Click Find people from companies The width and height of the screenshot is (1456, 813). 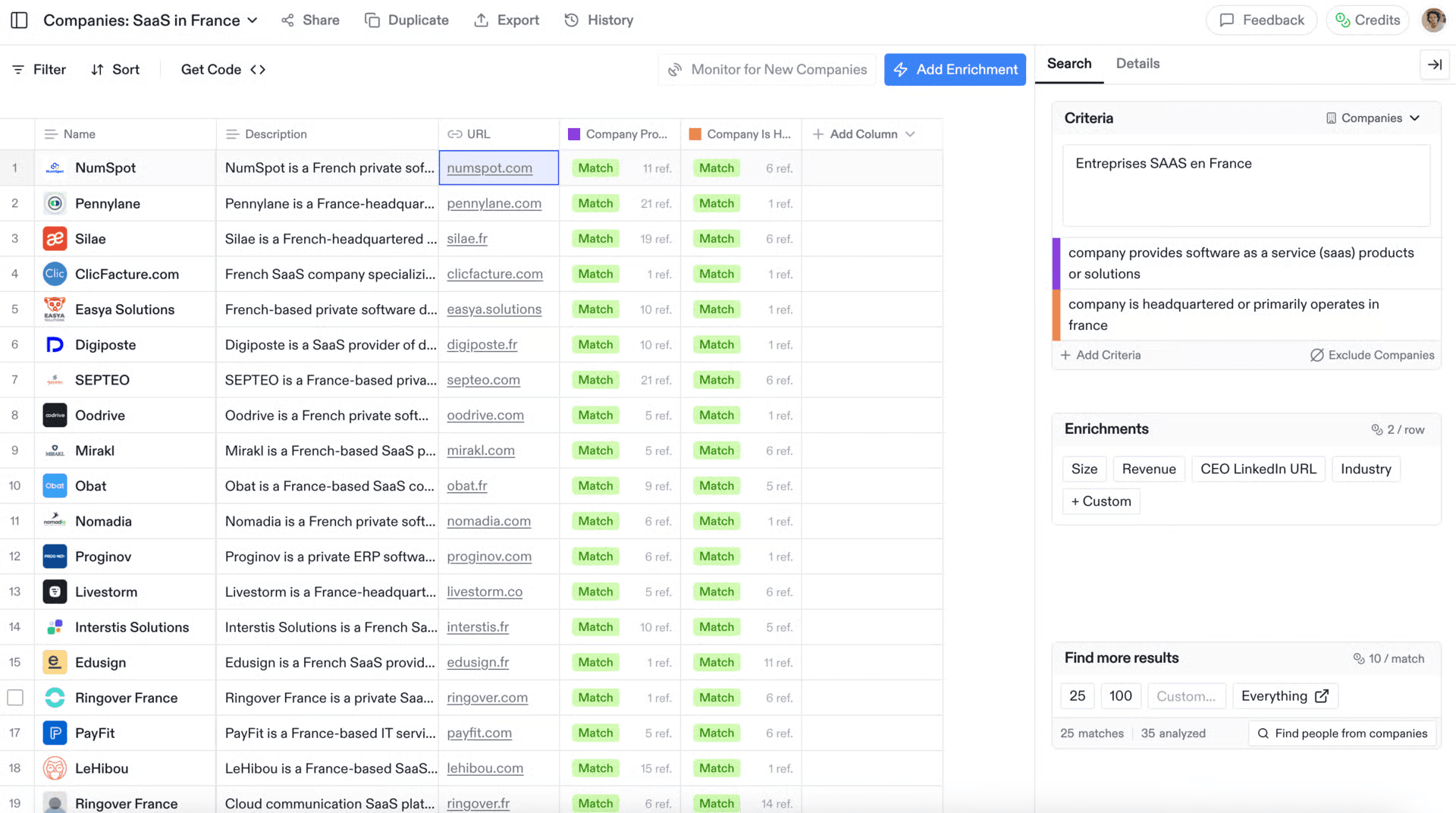tap(1342, 733)
